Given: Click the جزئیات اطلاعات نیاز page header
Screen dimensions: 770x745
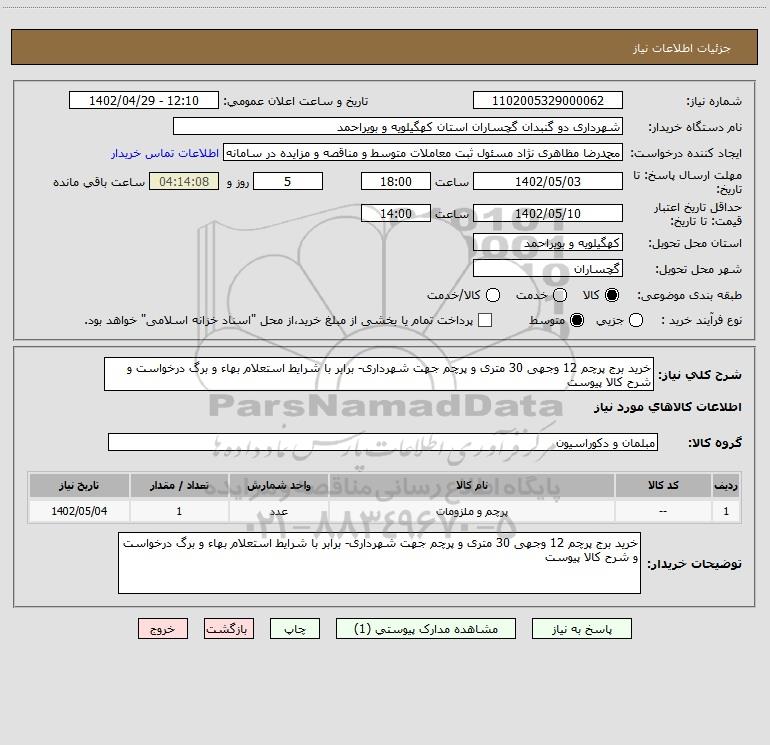Looking at the screenshot, I should pos(682,48).
